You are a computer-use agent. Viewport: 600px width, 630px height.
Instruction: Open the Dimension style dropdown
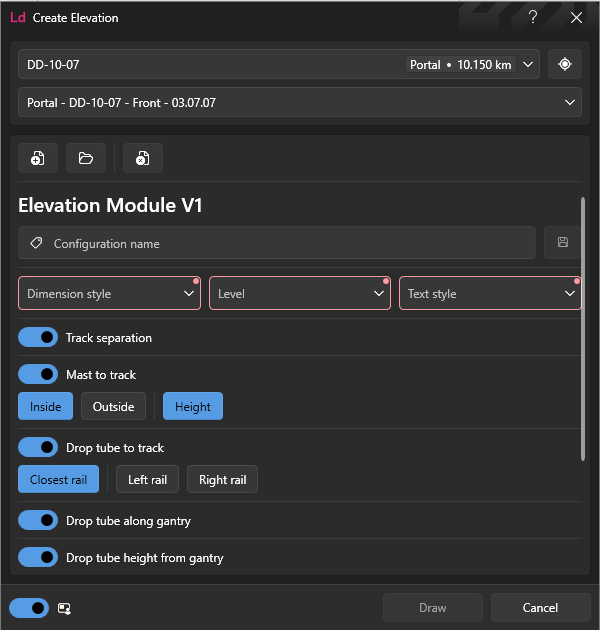109,293
